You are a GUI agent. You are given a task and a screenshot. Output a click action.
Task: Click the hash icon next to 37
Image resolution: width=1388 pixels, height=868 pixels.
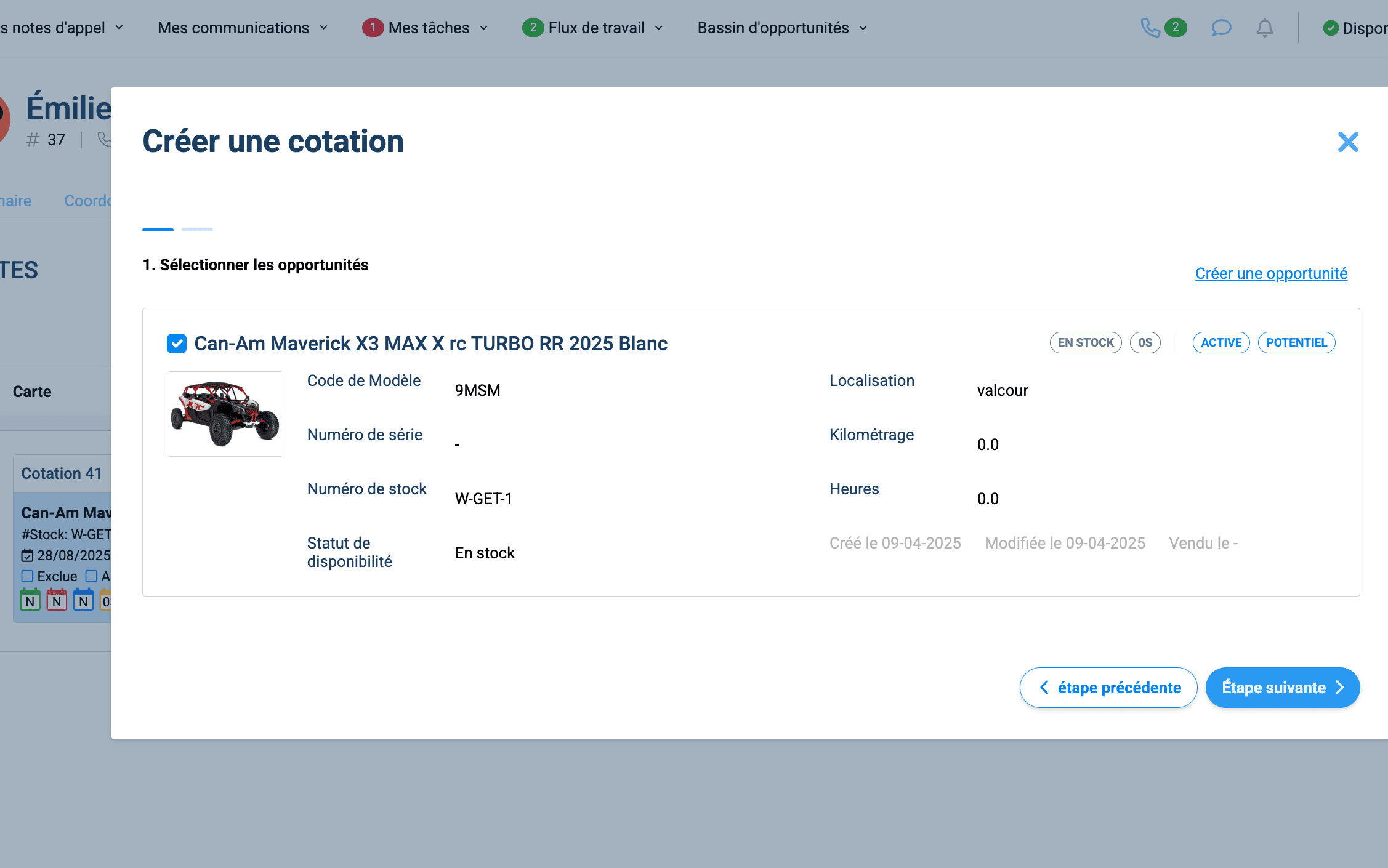click(x=33, y=140)
